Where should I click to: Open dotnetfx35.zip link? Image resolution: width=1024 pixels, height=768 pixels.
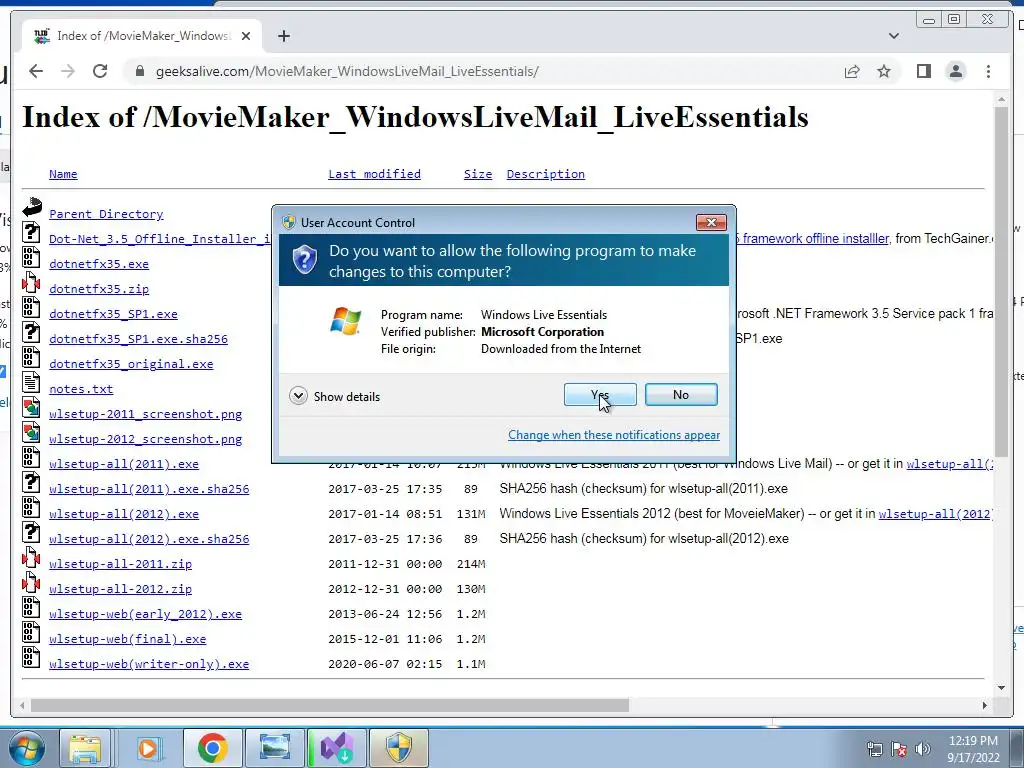point(99,289)
